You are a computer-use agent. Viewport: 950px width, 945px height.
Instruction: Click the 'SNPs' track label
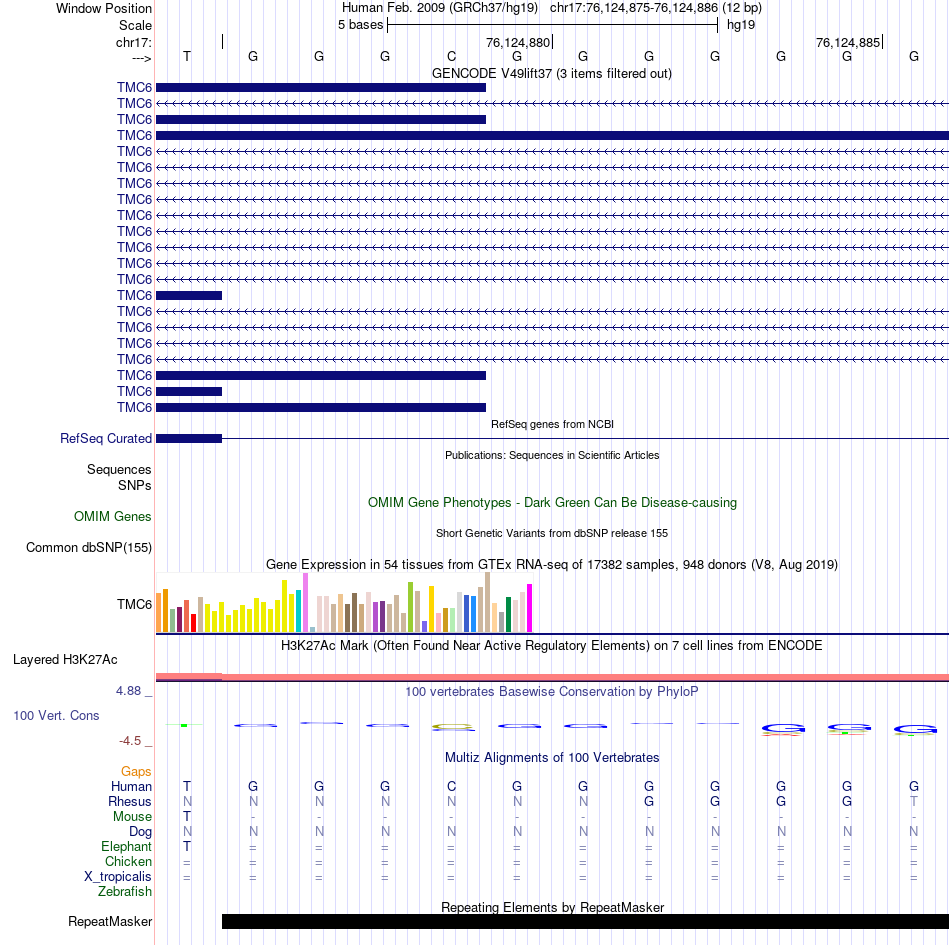coord(135,485)
